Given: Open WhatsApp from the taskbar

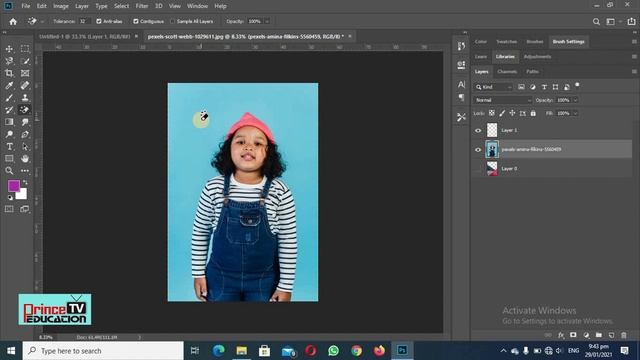Looking at the screenshot, I should (333, 351).
